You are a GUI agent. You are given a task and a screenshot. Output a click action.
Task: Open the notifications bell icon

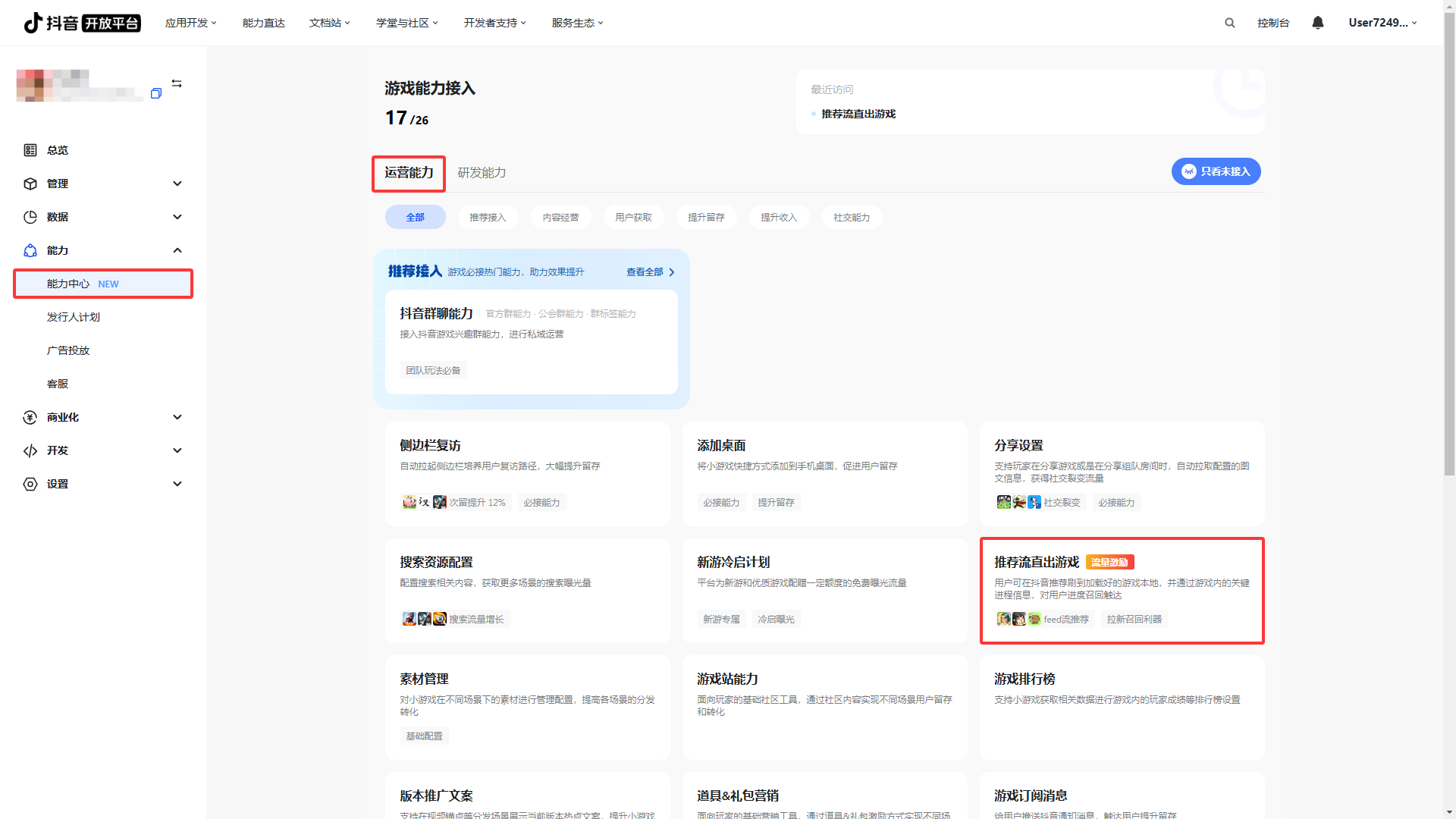pyautogui.click(x=1318, y=23)
